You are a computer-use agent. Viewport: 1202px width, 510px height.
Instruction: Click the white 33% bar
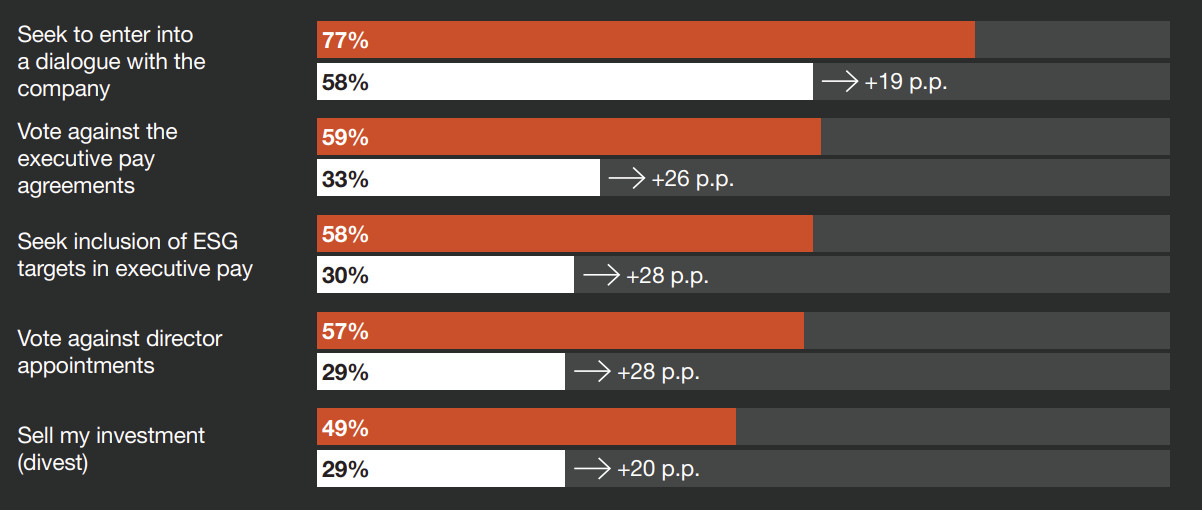[458, 178]
